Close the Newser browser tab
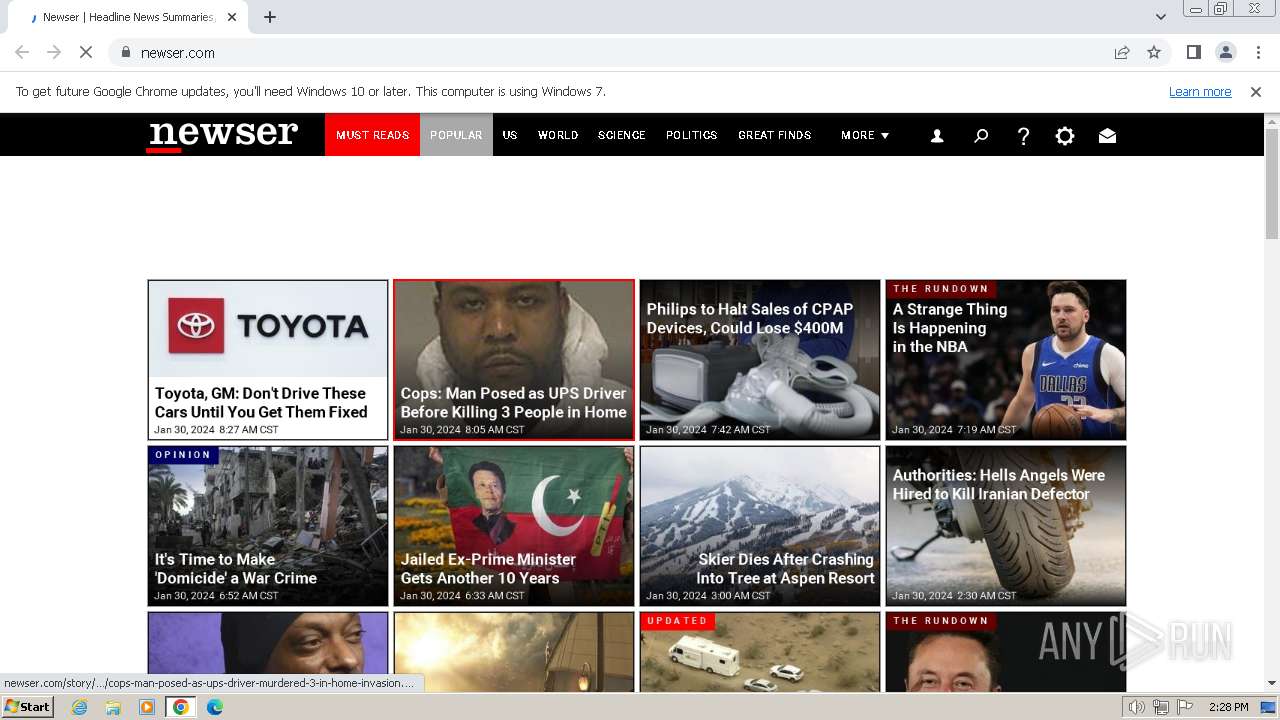Screen dimensions: 1280x720 (x=232, y=17)
